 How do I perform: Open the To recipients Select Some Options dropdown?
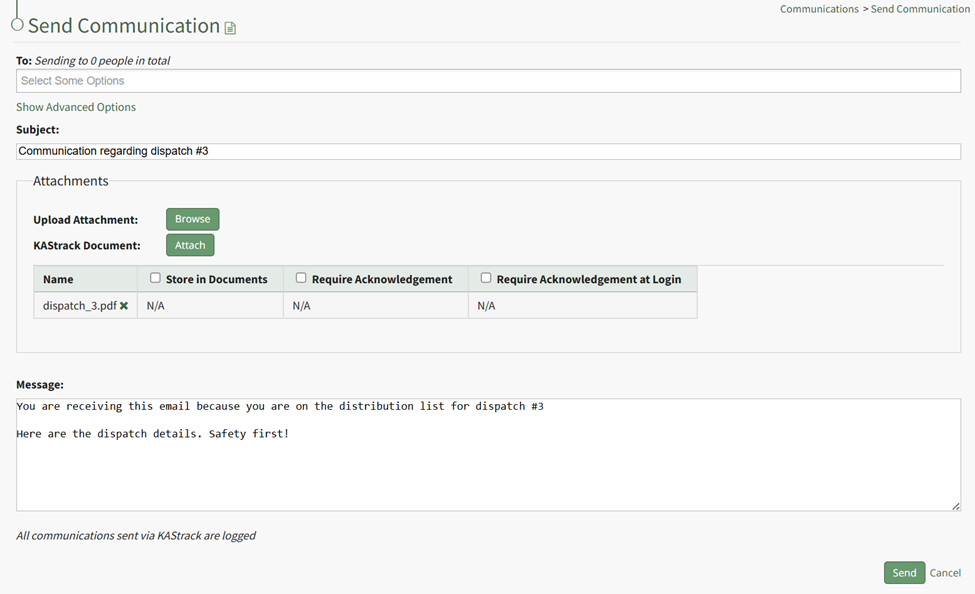point(488,81)
